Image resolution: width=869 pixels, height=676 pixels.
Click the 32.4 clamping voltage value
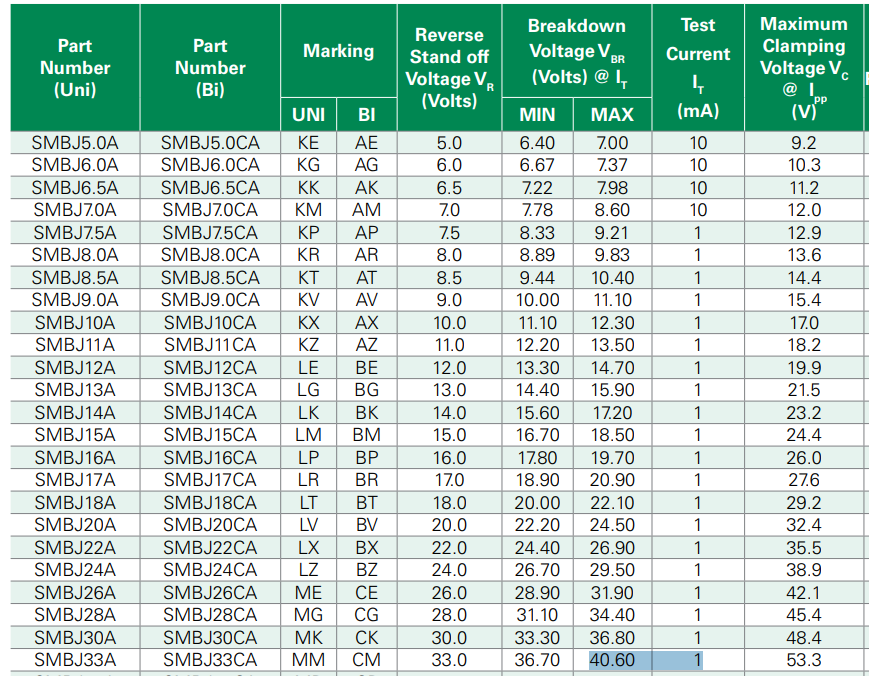[x=804, y=525]
